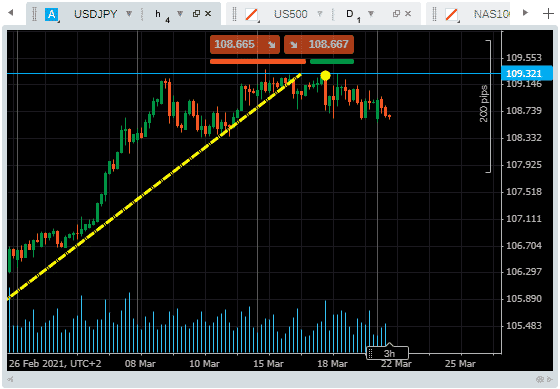Click the 107.111 price axis label
This screenshot has width=560, height=389.
(524, 218)
